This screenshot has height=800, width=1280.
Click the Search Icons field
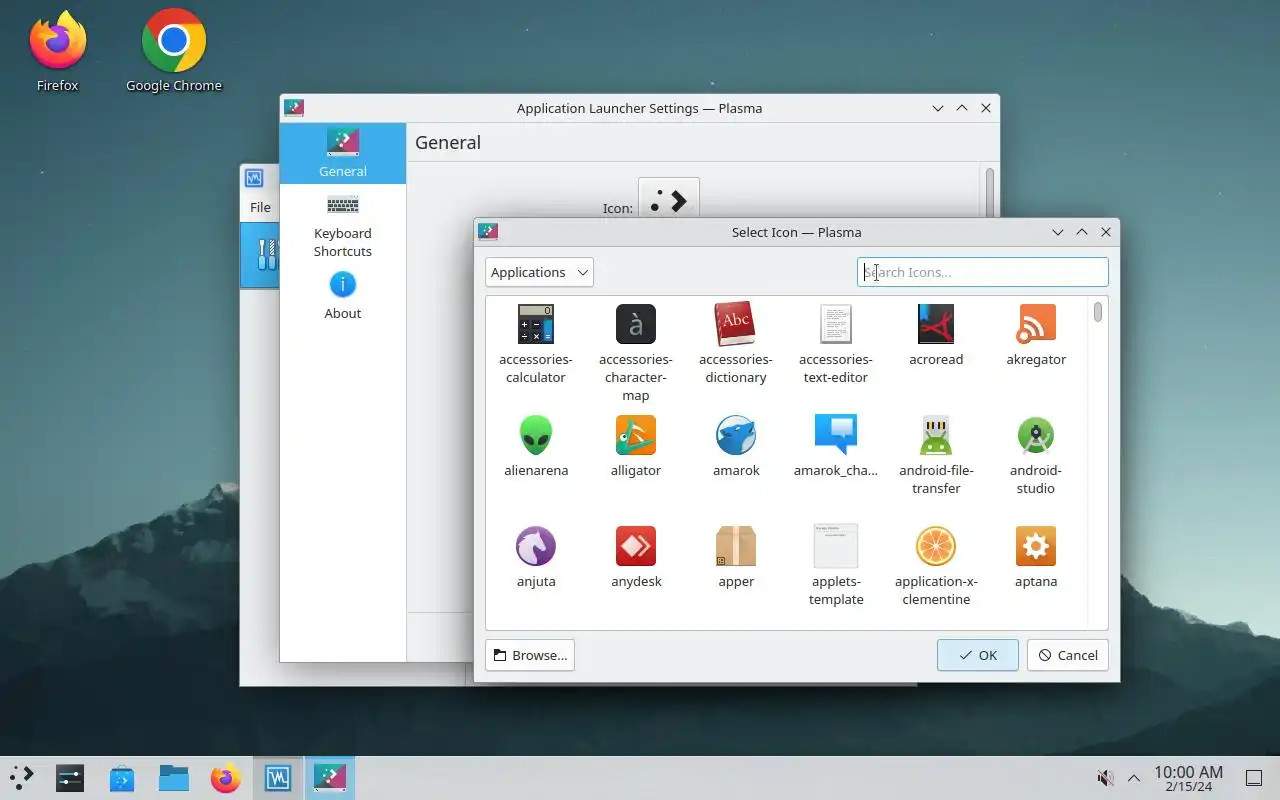(x=983, y=272)
